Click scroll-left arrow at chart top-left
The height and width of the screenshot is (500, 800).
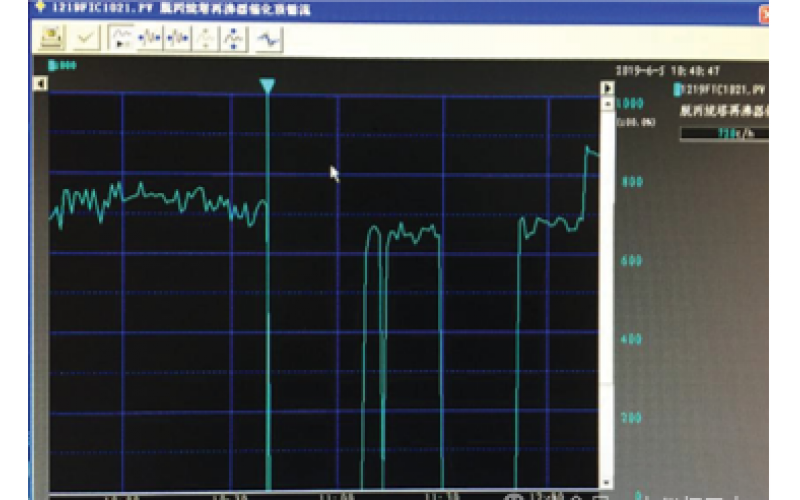coord(41,84)
